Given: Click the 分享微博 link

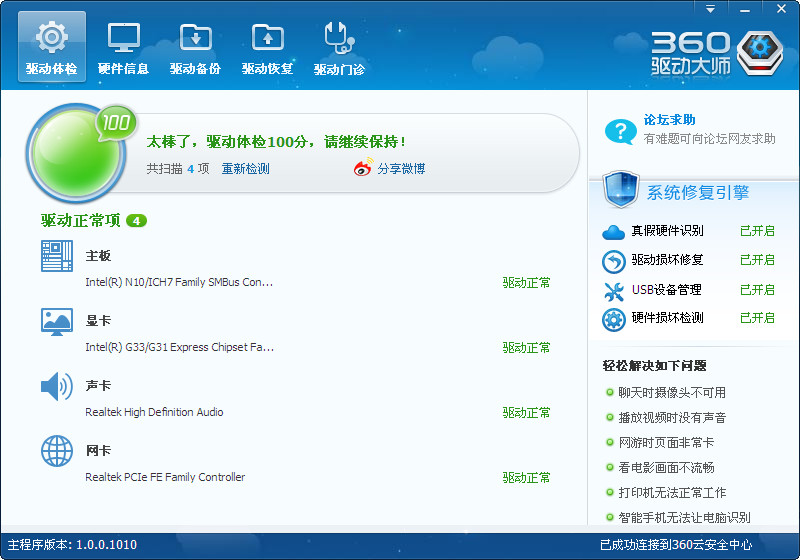Looking at the screenshot, I should tap(401, 169).
